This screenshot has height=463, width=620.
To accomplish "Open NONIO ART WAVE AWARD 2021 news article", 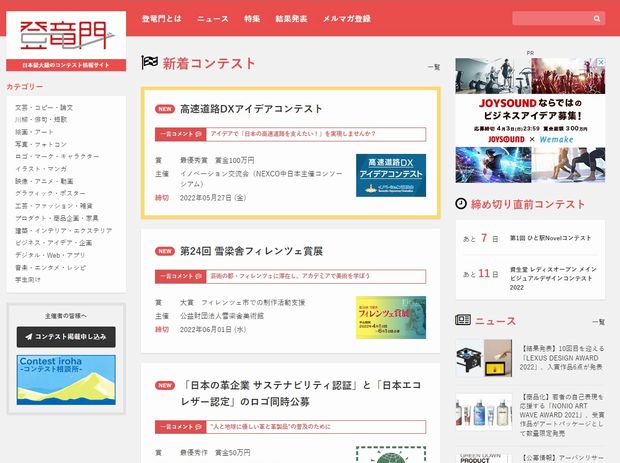I will click(x=562, y=415).
